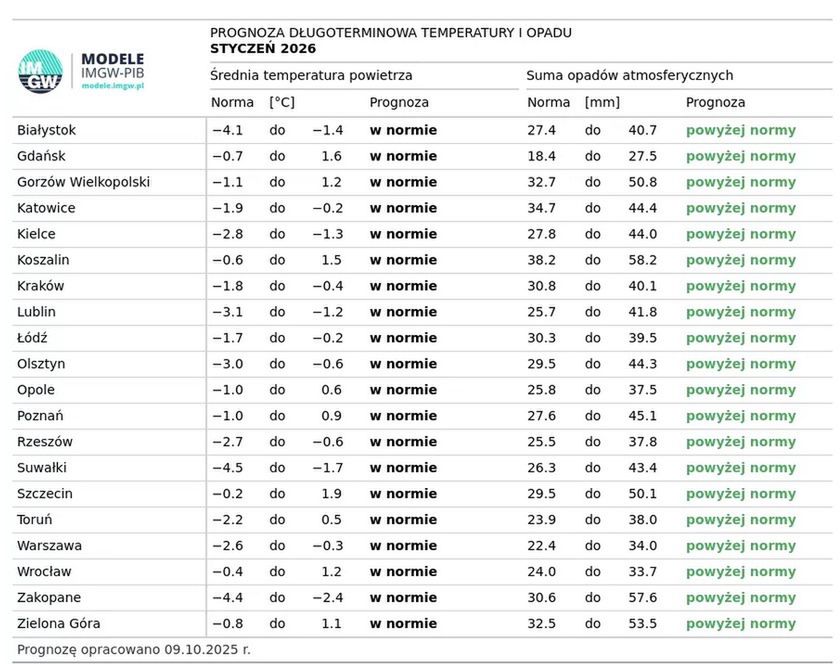The image size is (840, 664).
Task: Select the Katowice row name
Action: point(46,208)
